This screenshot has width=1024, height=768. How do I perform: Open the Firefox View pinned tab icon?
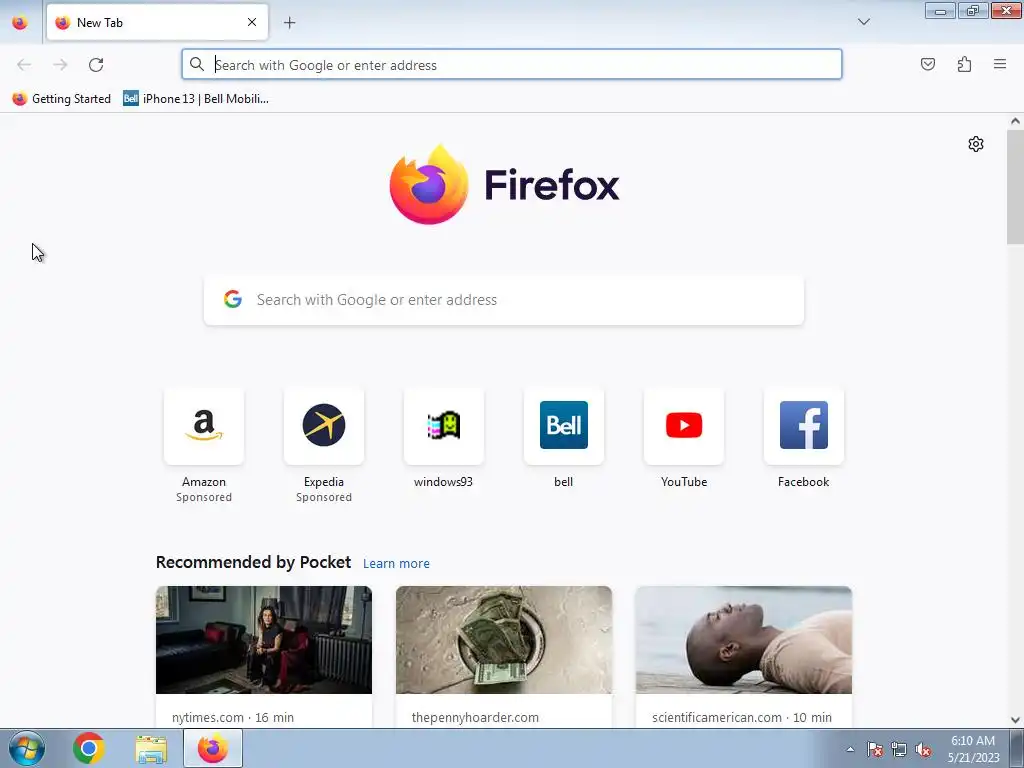20,22
